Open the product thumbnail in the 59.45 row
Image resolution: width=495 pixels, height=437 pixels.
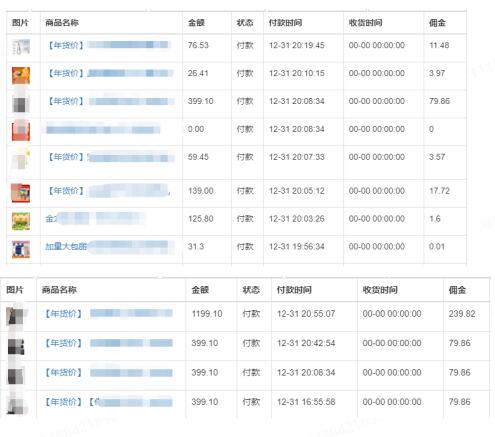pyautogui.click(x=21, y=159)
